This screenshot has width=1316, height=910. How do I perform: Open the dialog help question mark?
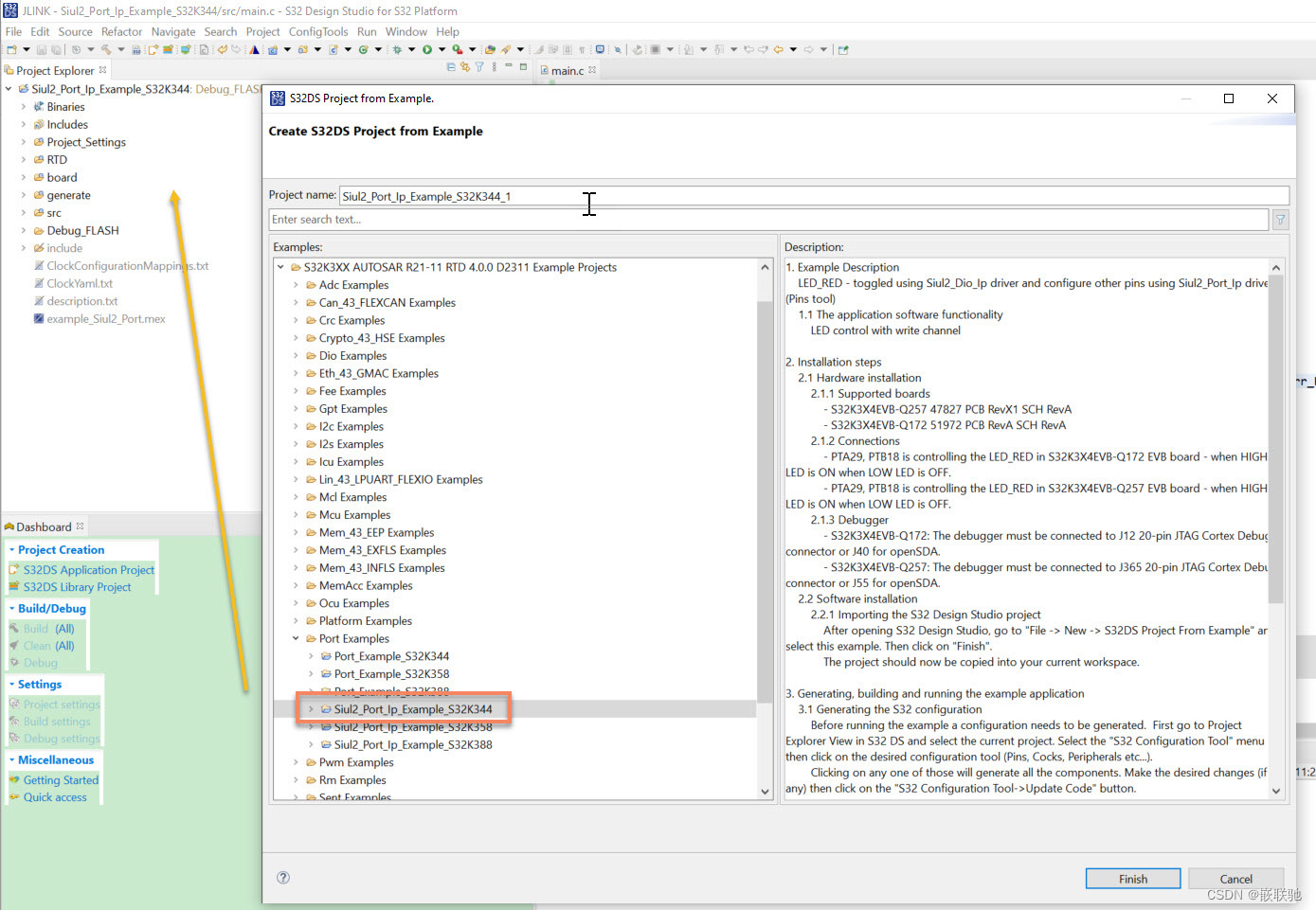tap(283, 878)
